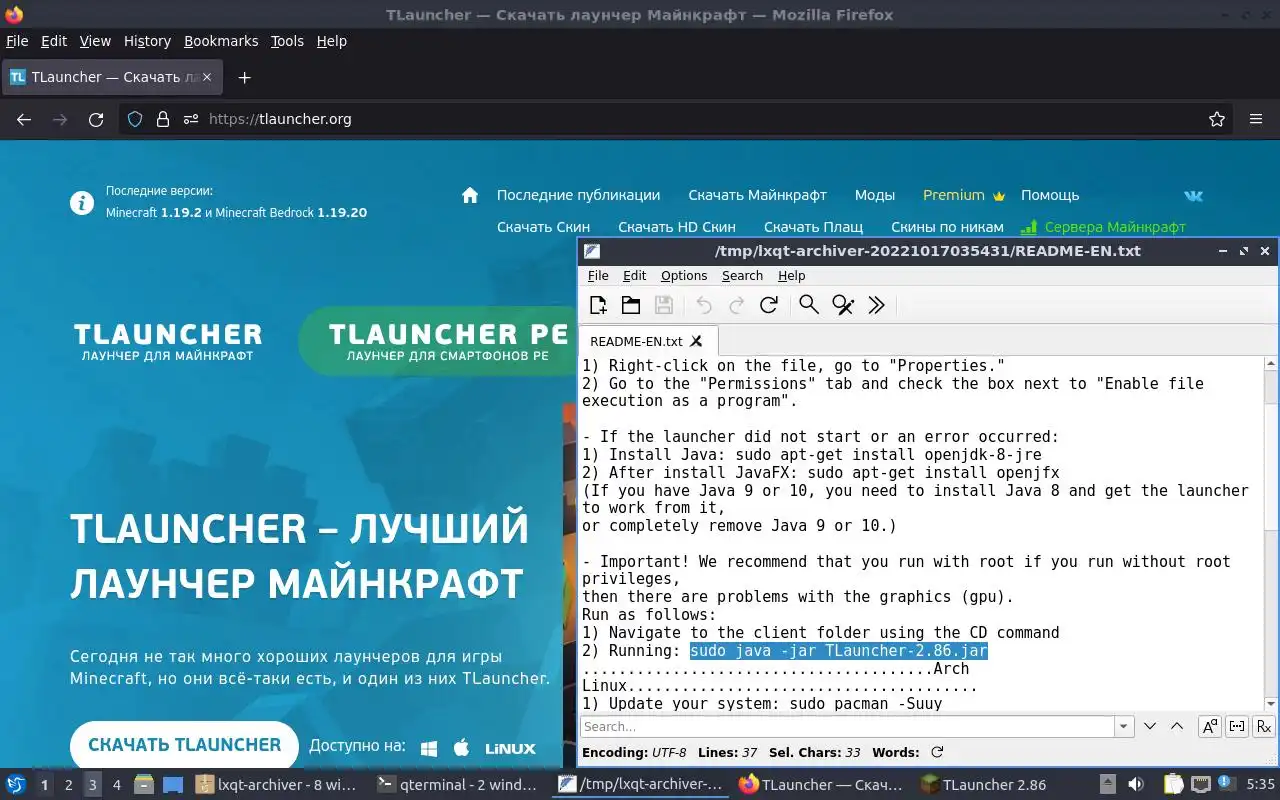Open Firefox hamburger application menu
Viewport: 1280px width, 800px height.
pos(1256,119)
